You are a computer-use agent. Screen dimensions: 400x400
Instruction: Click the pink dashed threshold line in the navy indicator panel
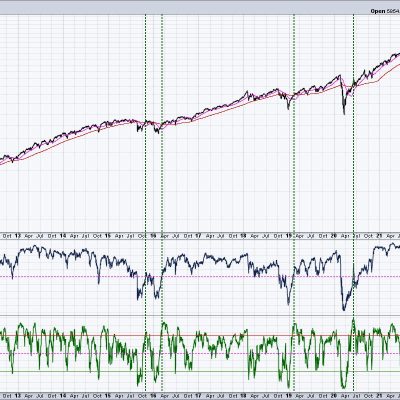coord(200,276)
